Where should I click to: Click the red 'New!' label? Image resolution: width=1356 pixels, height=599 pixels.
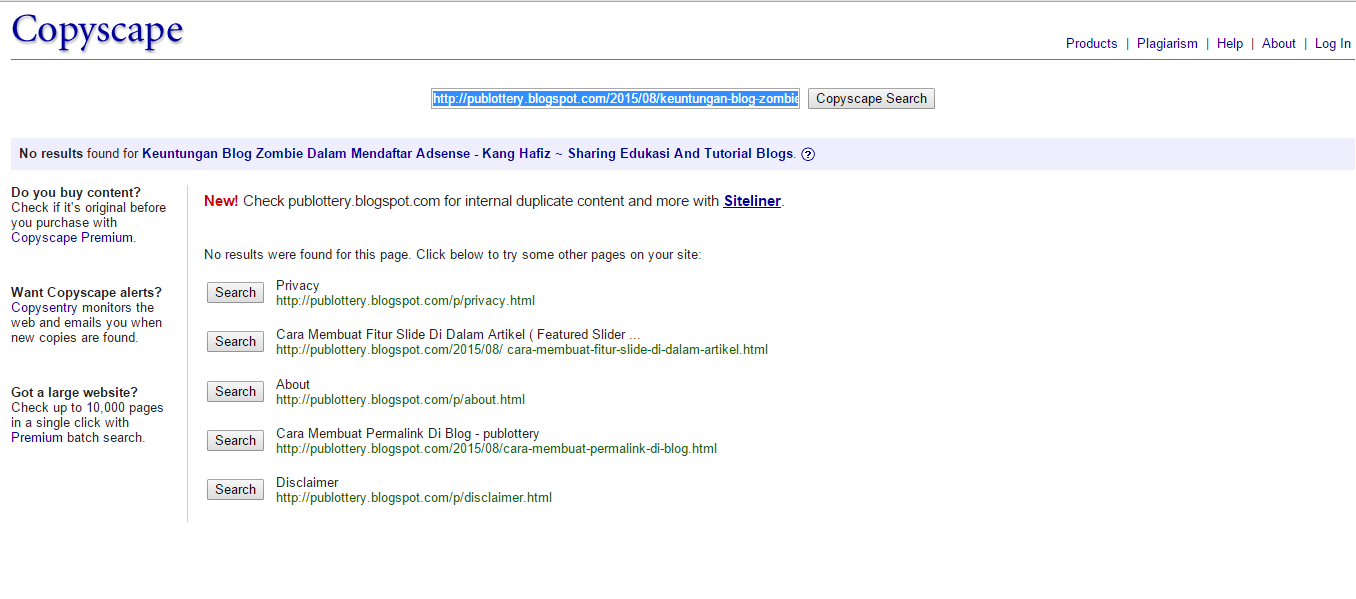221,201
